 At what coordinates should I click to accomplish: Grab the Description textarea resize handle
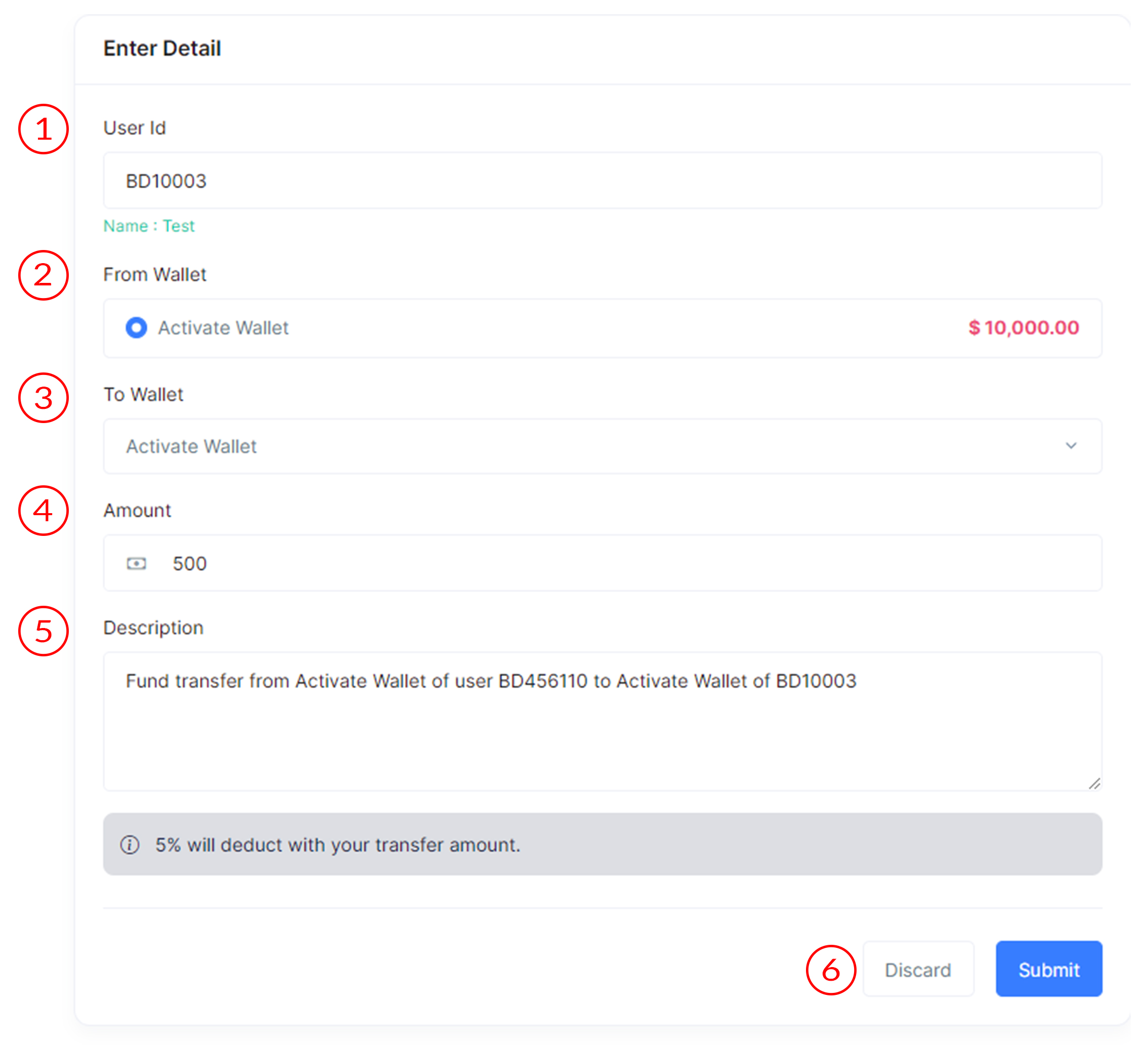tap(1094, 784)
